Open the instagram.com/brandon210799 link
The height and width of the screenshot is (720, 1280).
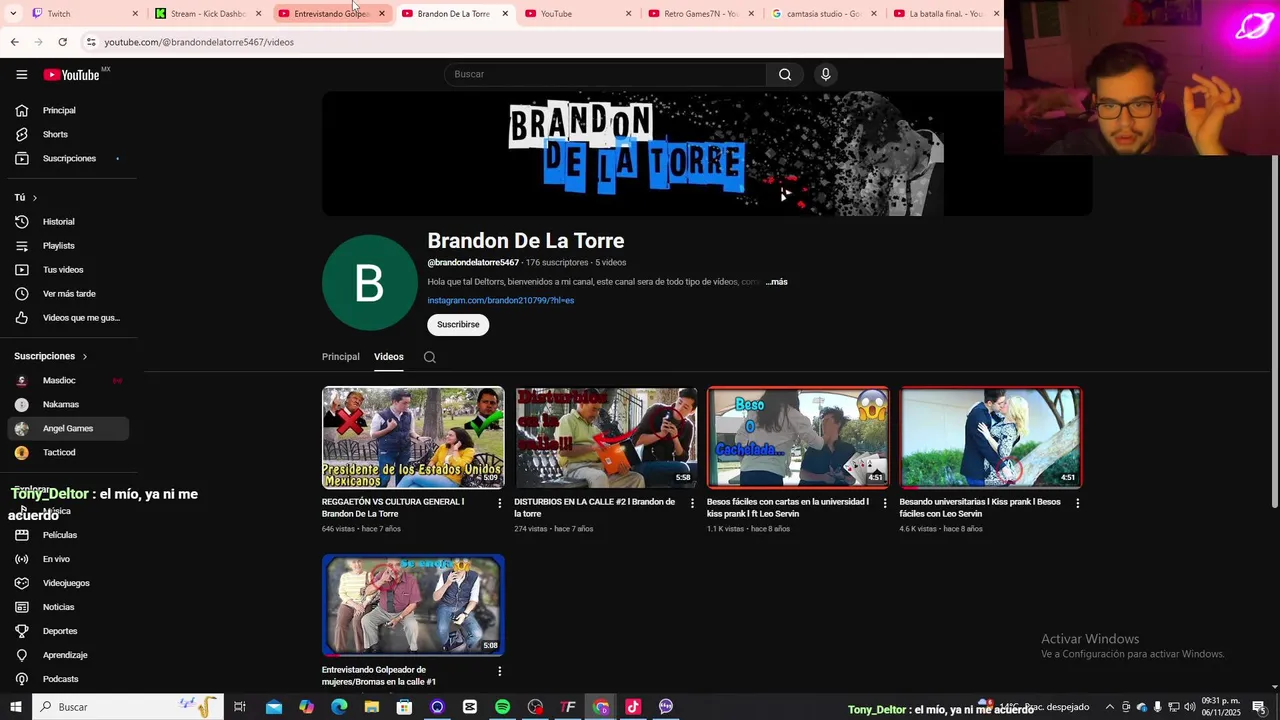pyautogui.click(x=501, y=300)
